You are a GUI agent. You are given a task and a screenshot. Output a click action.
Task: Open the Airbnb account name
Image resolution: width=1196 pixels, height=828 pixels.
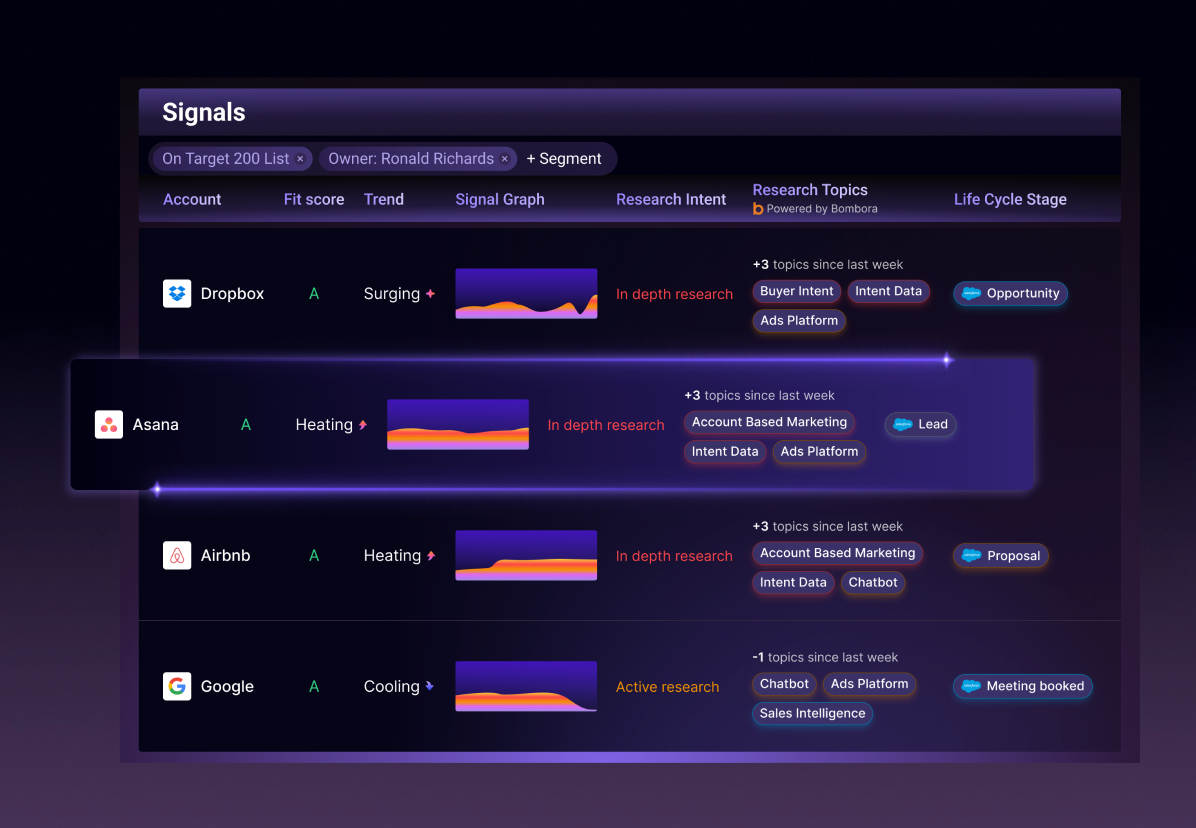[225, 556]
